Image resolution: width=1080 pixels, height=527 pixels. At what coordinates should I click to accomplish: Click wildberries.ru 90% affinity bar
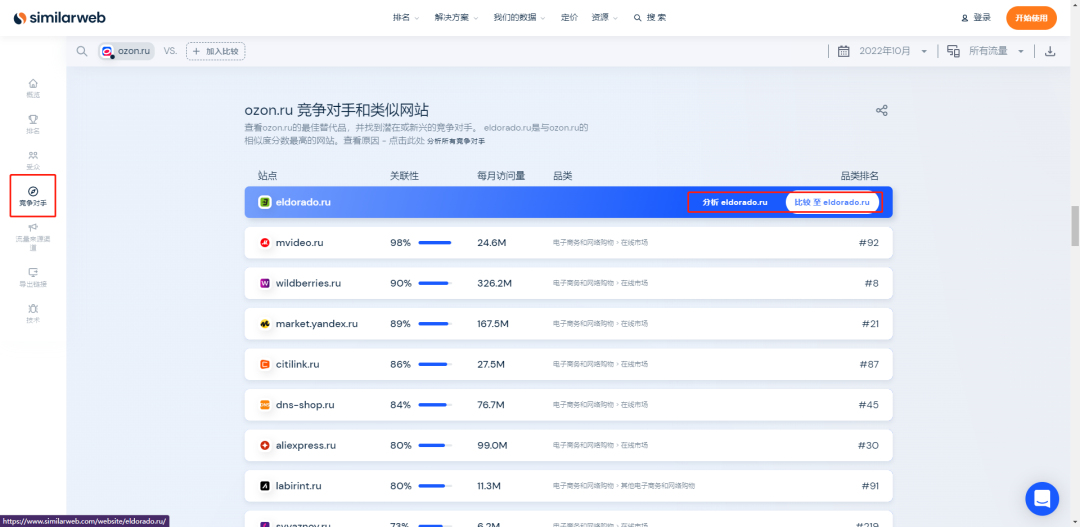[435, 283]
